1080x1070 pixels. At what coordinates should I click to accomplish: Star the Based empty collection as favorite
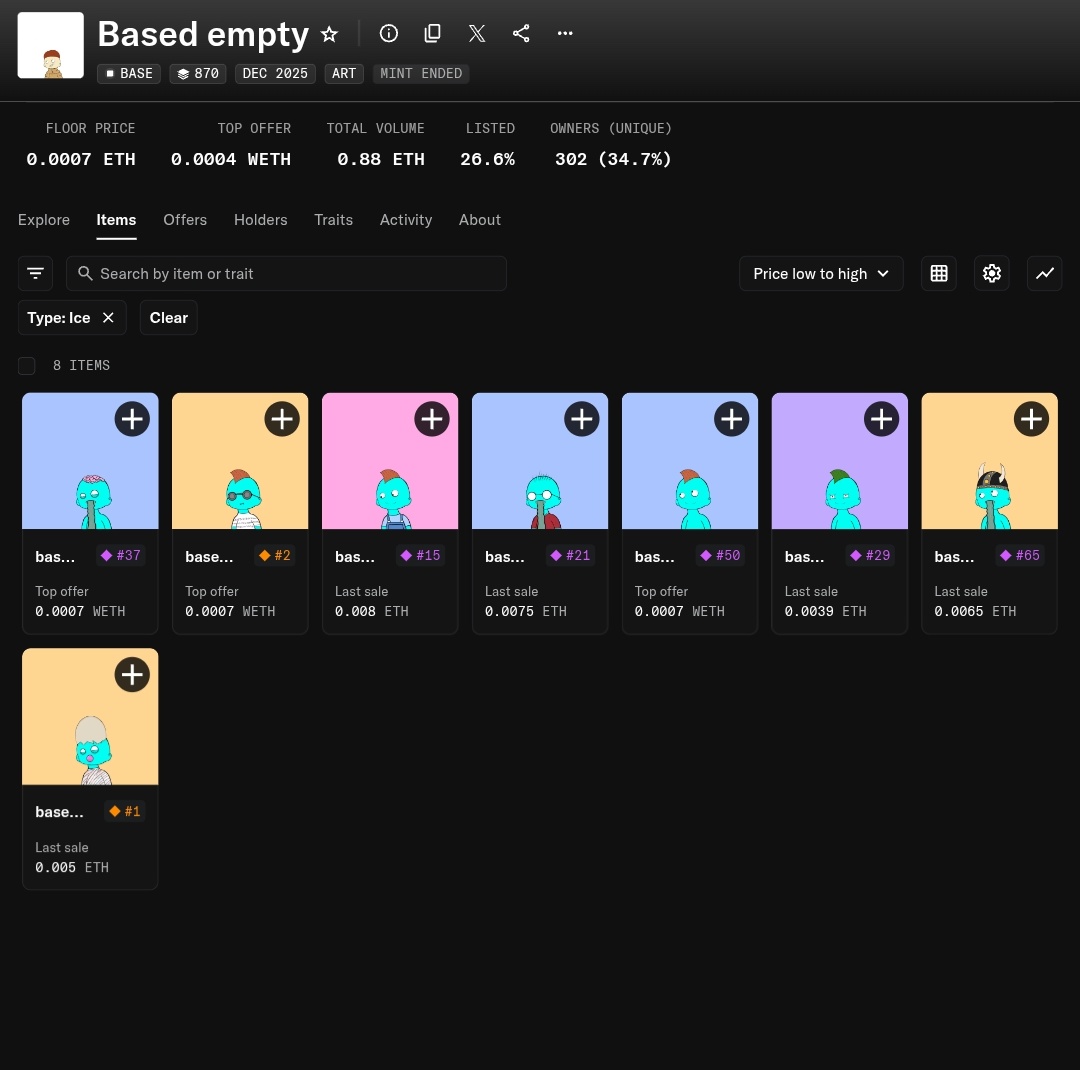click(329, 34)
